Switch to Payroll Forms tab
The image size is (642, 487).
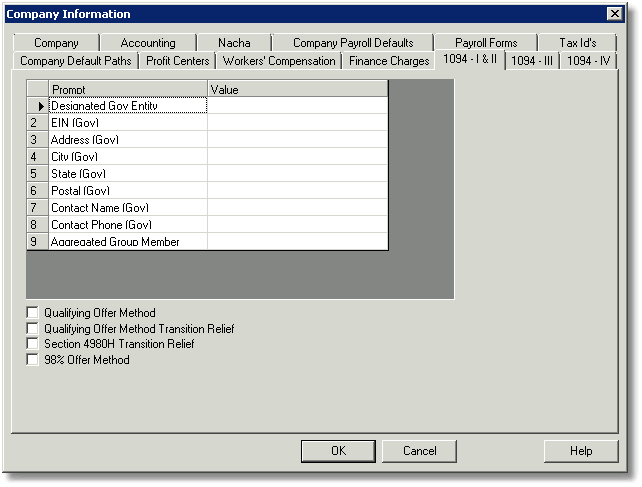point(486,43)
